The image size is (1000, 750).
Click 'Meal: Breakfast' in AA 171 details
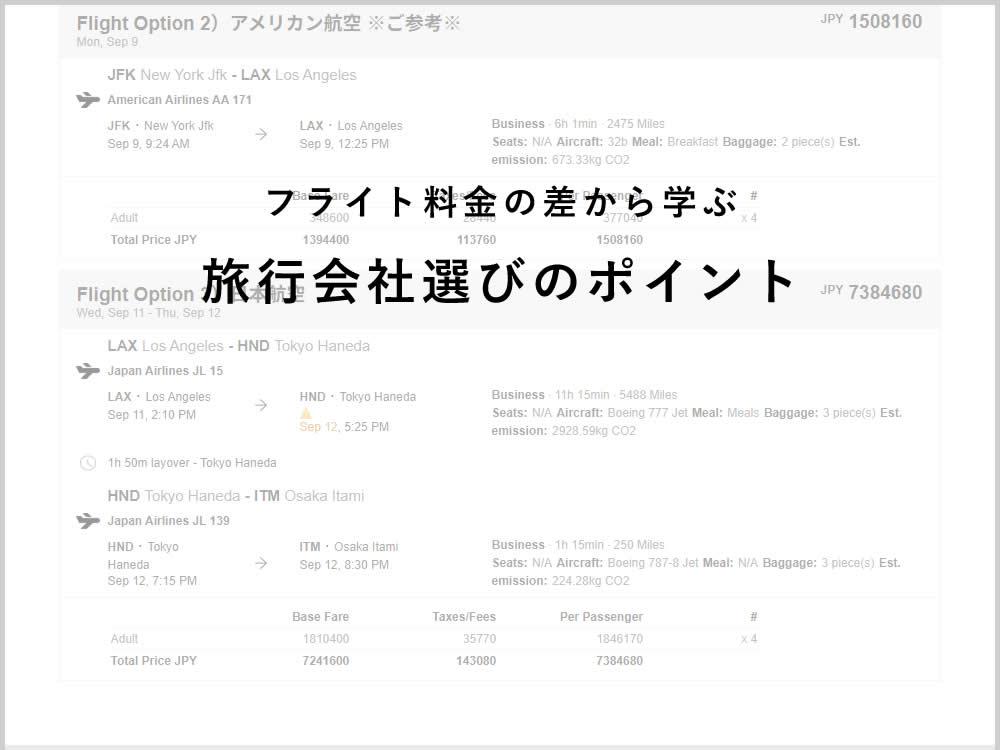pyautogui.click(x=675, y=142)
